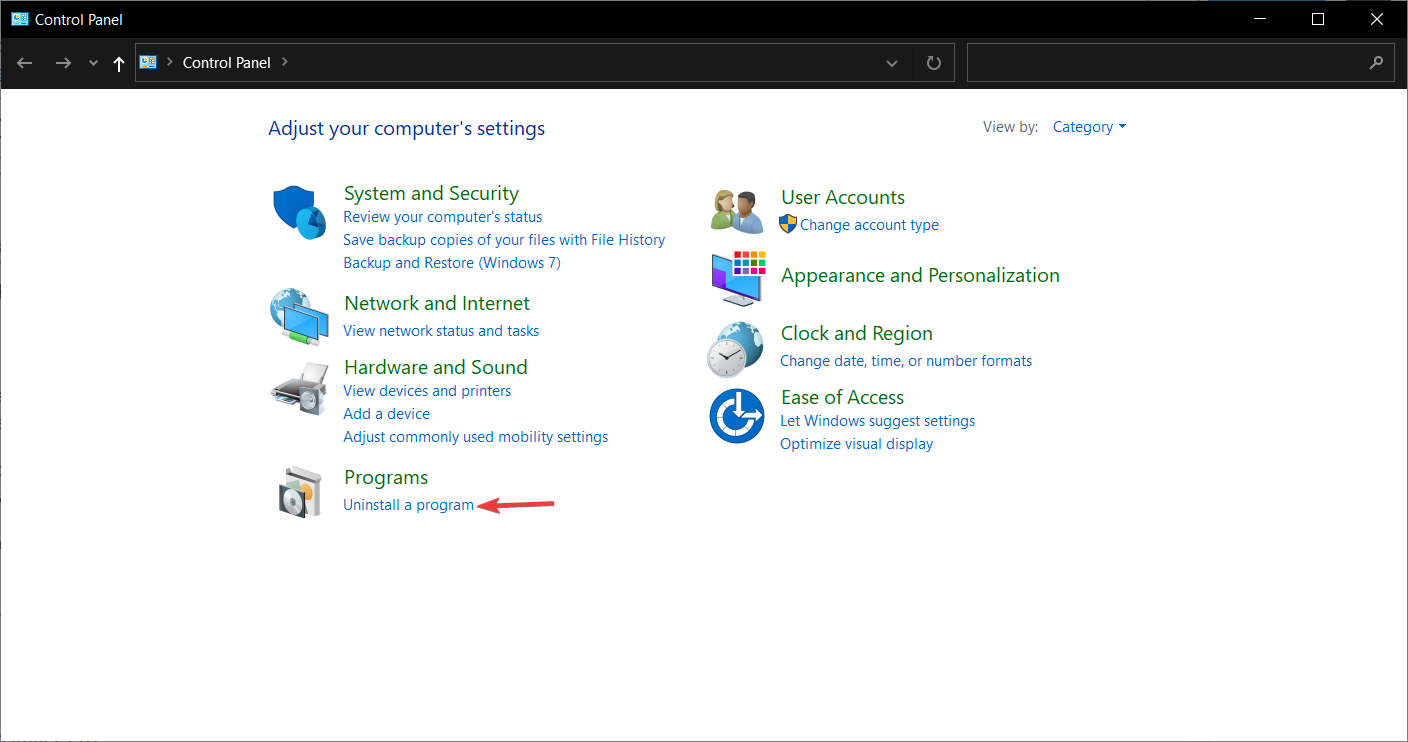Click the Back arrow in navigation bar
The width and height of the screenshot is (1408, 742).
click(x=25, y=63)
